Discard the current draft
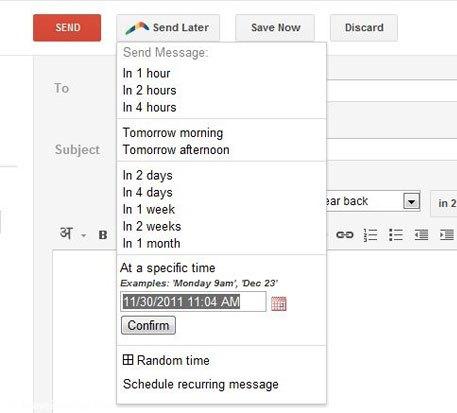Screen dimensions: 457x413 [x=364, y=28]
